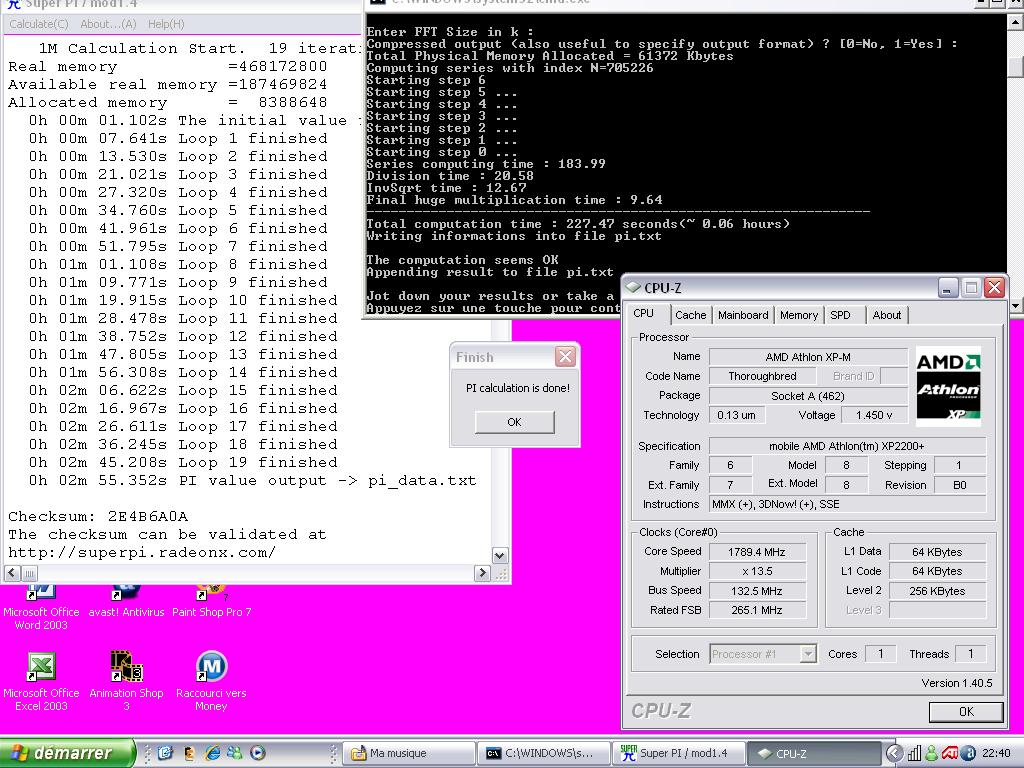This screenshot has width=1024, height=768.
Task: Switch to the Mainboard tab in CPU-Z
Action: [743, 315]
